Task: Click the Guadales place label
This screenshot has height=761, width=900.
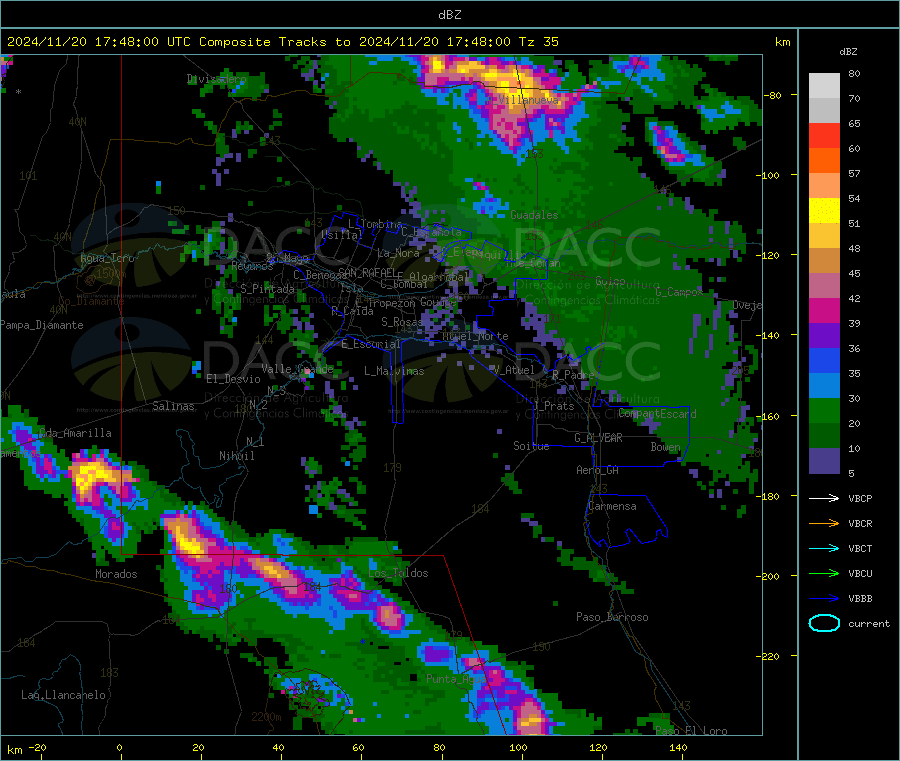Action: pyautogui.click(x=534, y=215)
